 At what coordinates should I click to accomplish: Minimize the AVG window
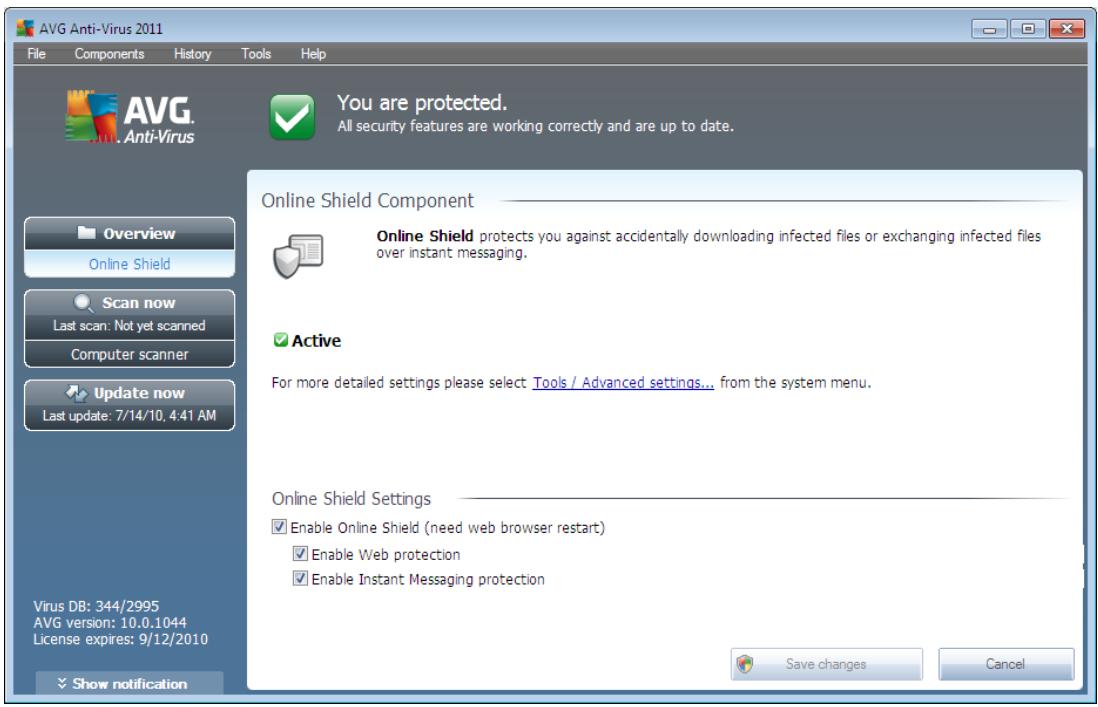pyautogui.click(x=989, y=29)
